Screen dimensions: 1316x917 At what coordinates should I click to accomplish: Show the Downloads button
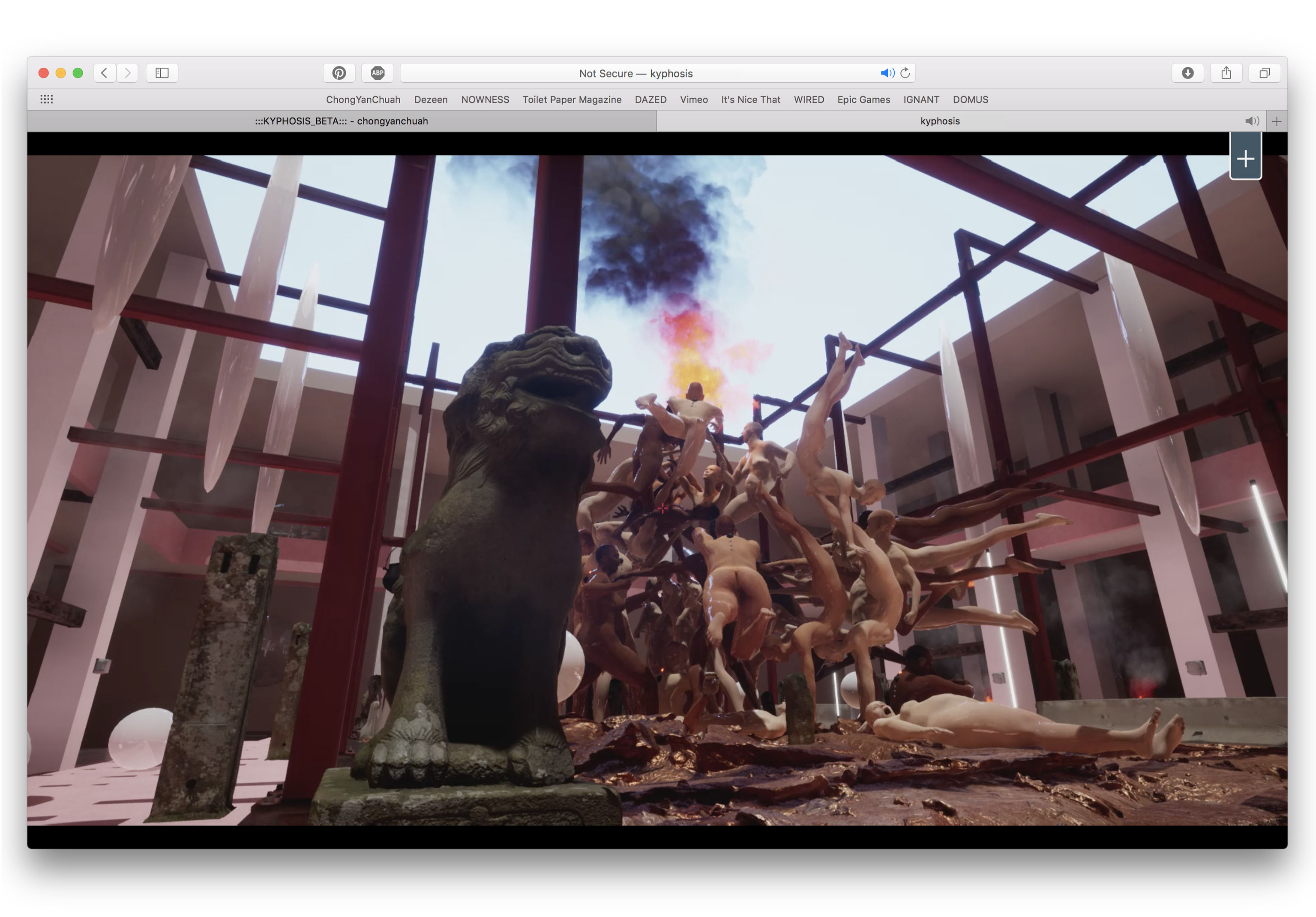(x=1187, y=73)
